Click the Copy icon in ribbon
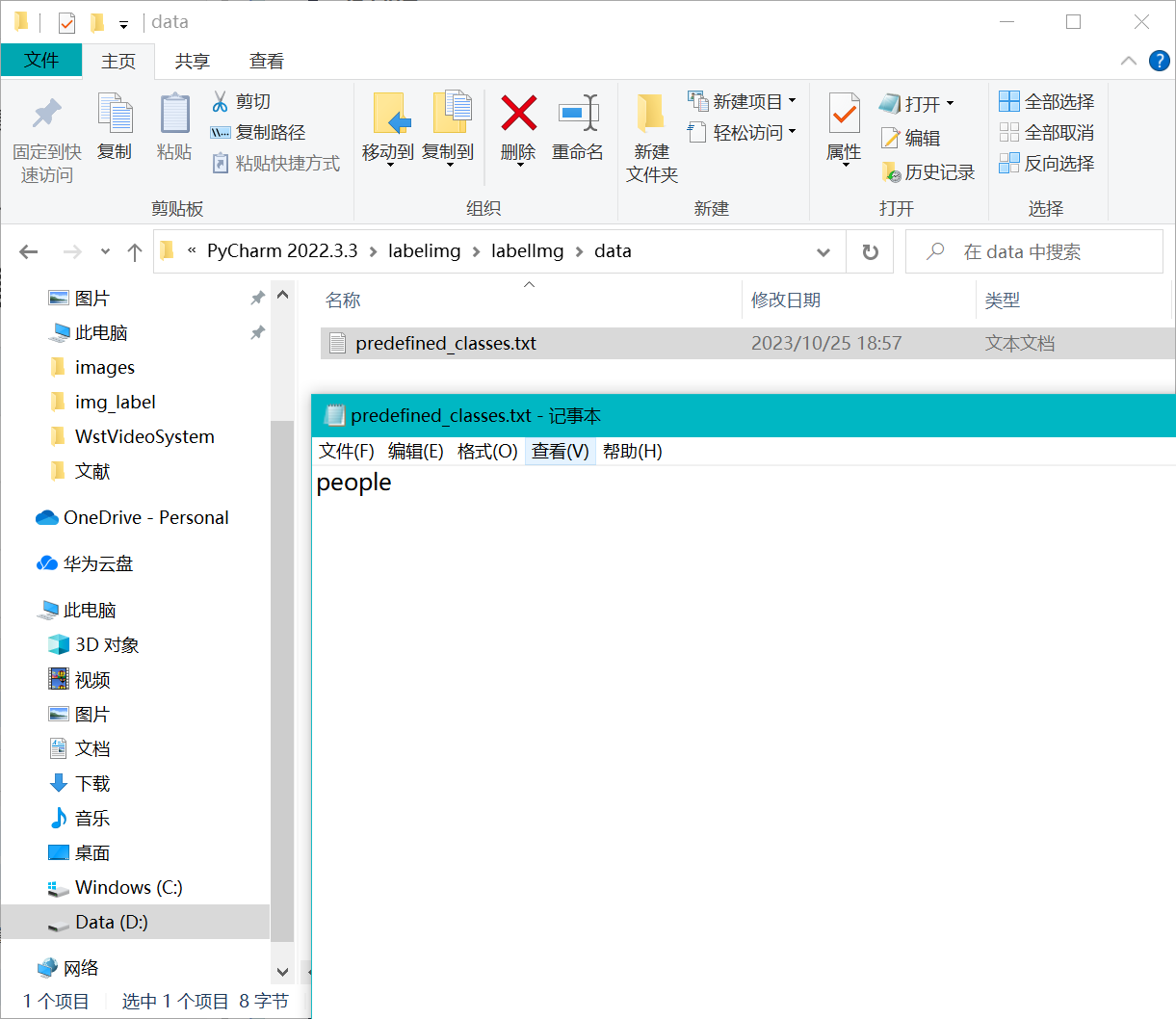The height and width of the screenshot is (1019, 1176). coord(115,114)
